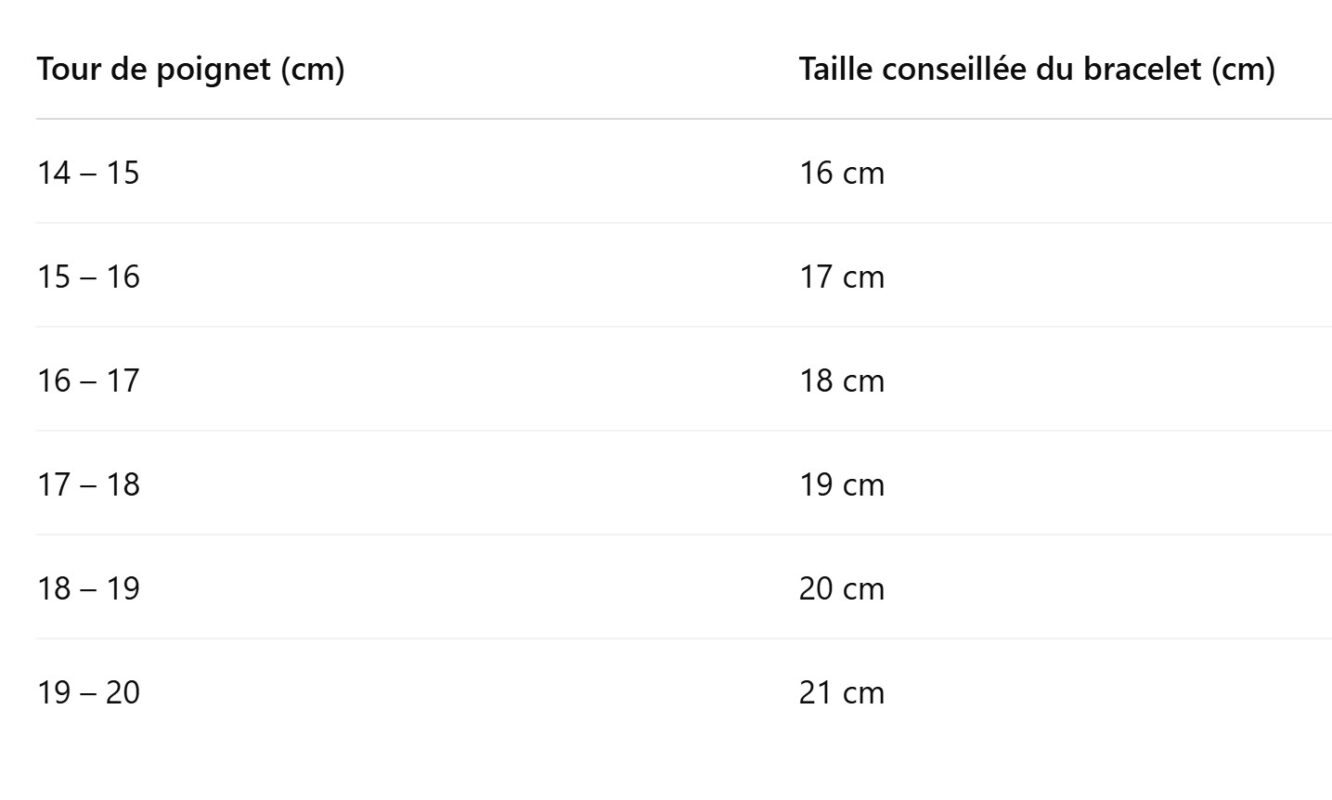Screen dimensions: 1332x800
Task: Click the word "bracelet" in the header
Action: [x=1138, y=70]
